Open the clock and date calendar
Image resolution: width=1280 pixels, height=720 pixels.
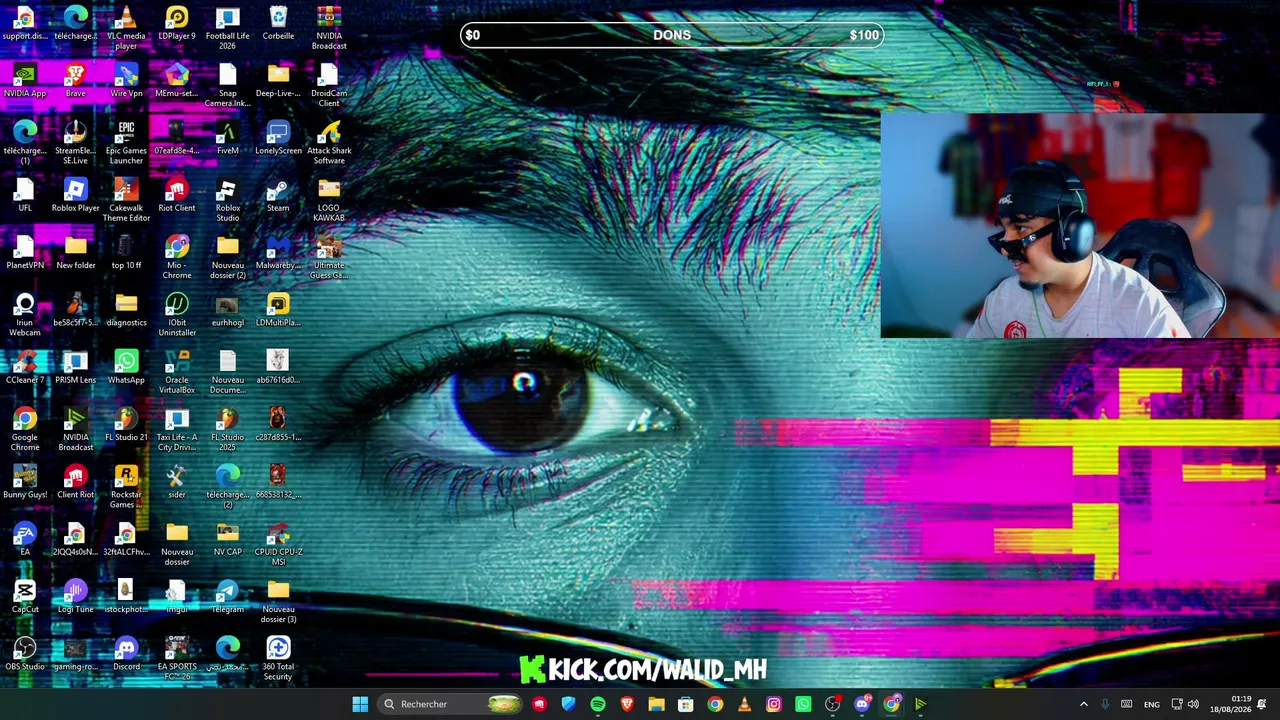[1230, 704]
